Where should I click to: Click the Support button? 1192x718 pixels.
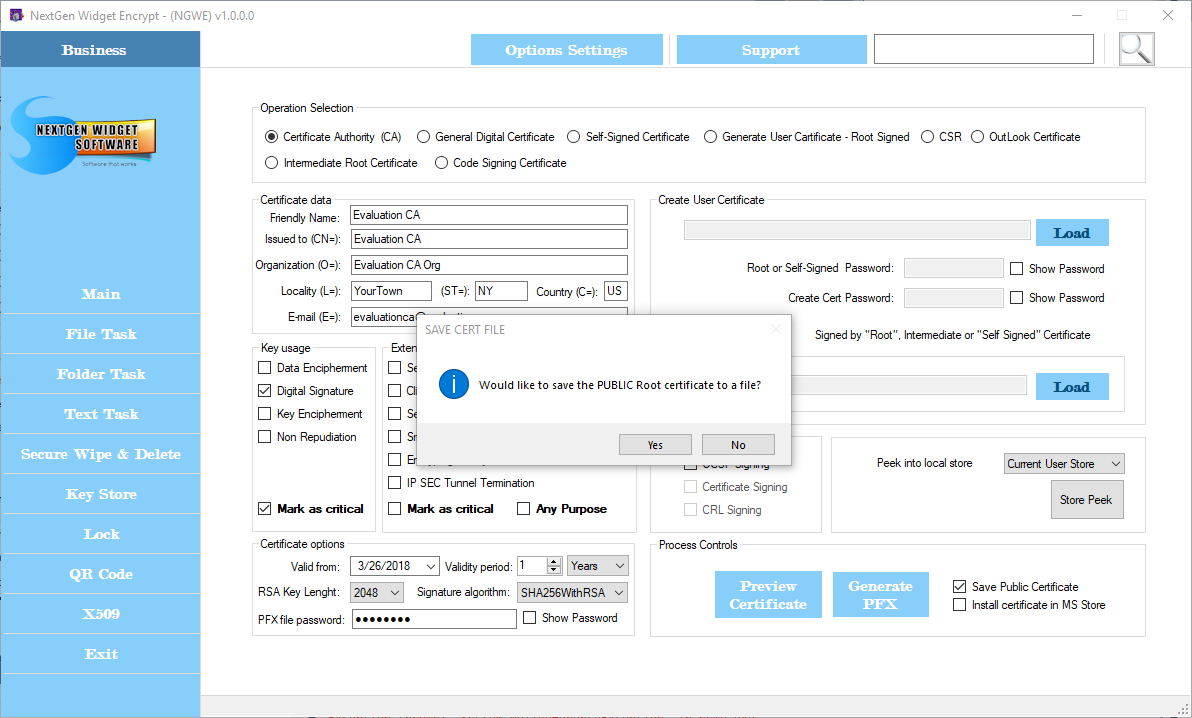tap(771, 49)
